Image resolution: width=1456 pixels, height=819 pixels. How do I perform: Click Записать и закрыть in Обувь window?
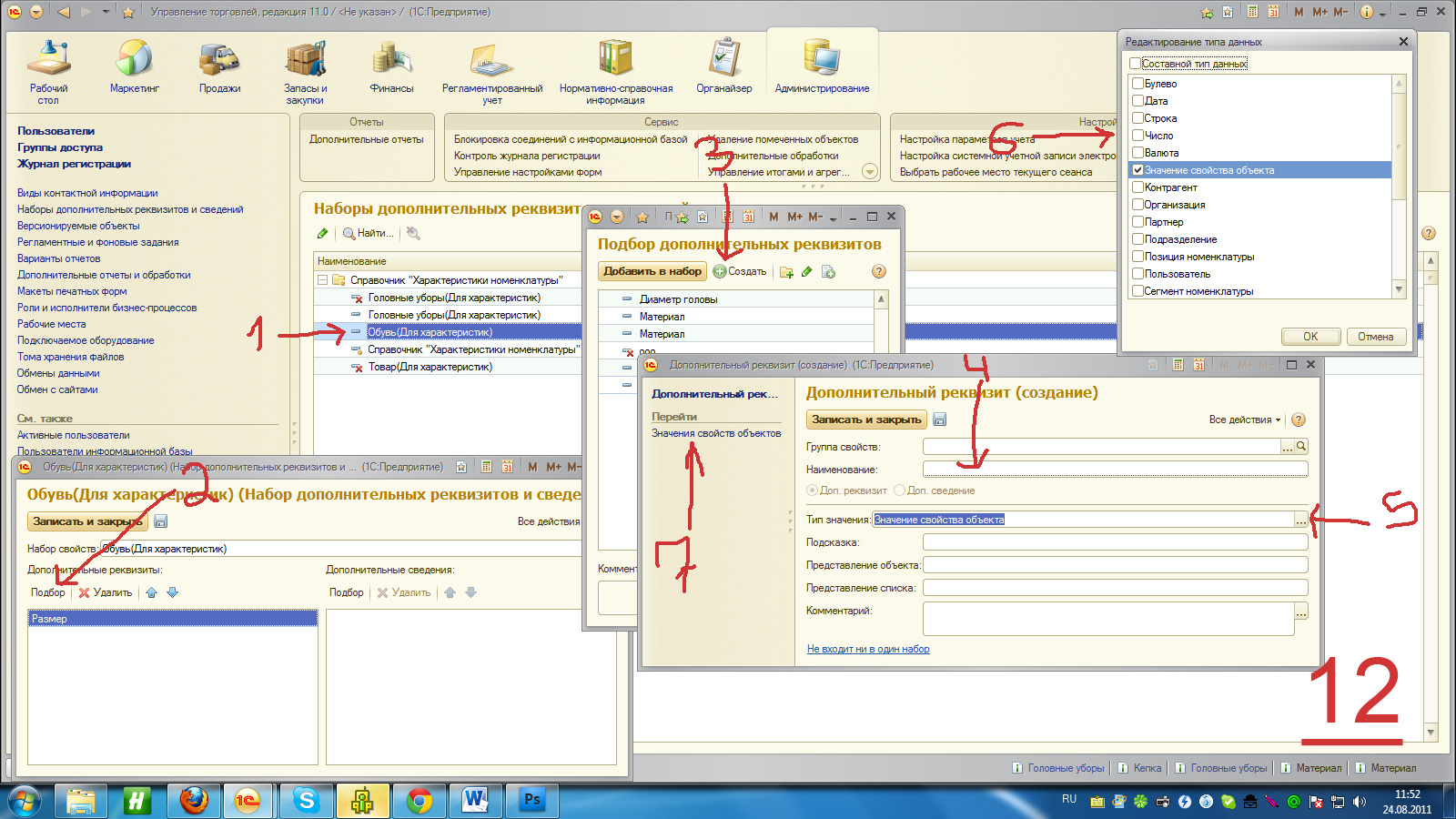87,521
